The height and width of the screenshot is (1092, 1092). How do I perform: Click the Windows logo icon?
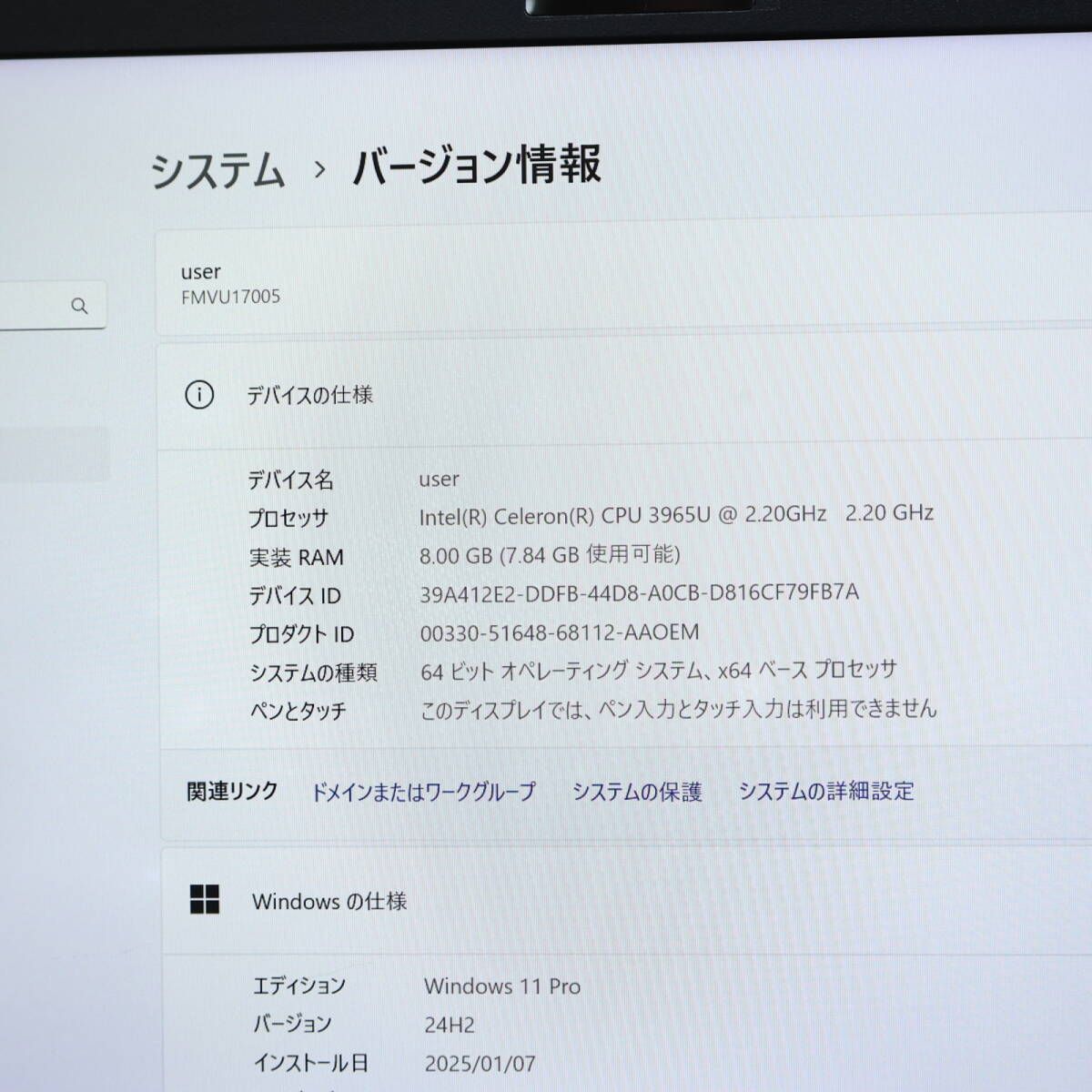pos(205,899)
